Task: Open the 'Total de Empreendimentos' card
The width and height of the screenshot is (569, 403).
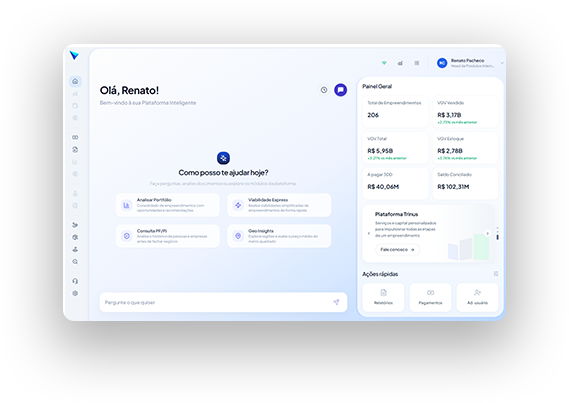Action: (396, 112)
